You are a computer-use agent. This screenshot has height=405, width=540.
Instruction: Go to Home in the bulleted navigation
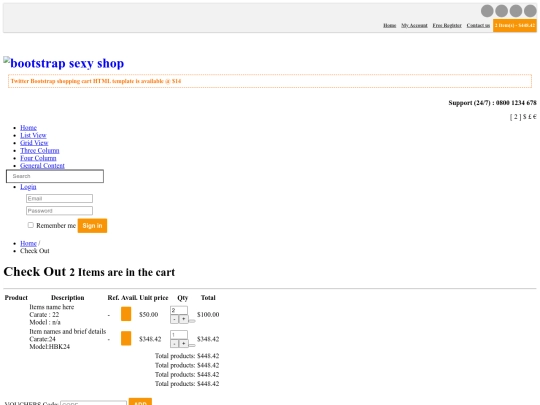click(x=28, y=128)
